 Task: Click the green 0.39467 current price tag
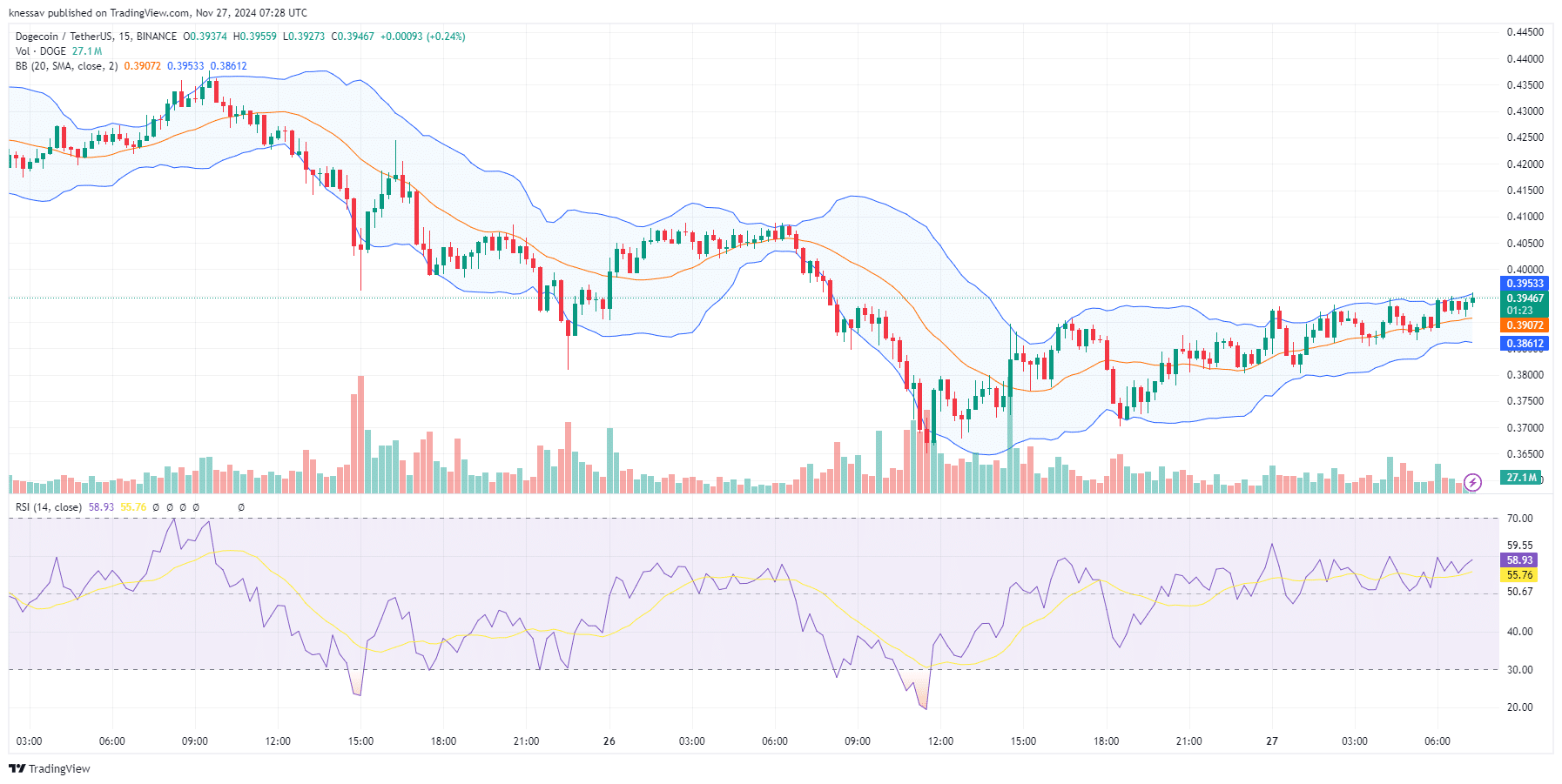click(1525, 298)
